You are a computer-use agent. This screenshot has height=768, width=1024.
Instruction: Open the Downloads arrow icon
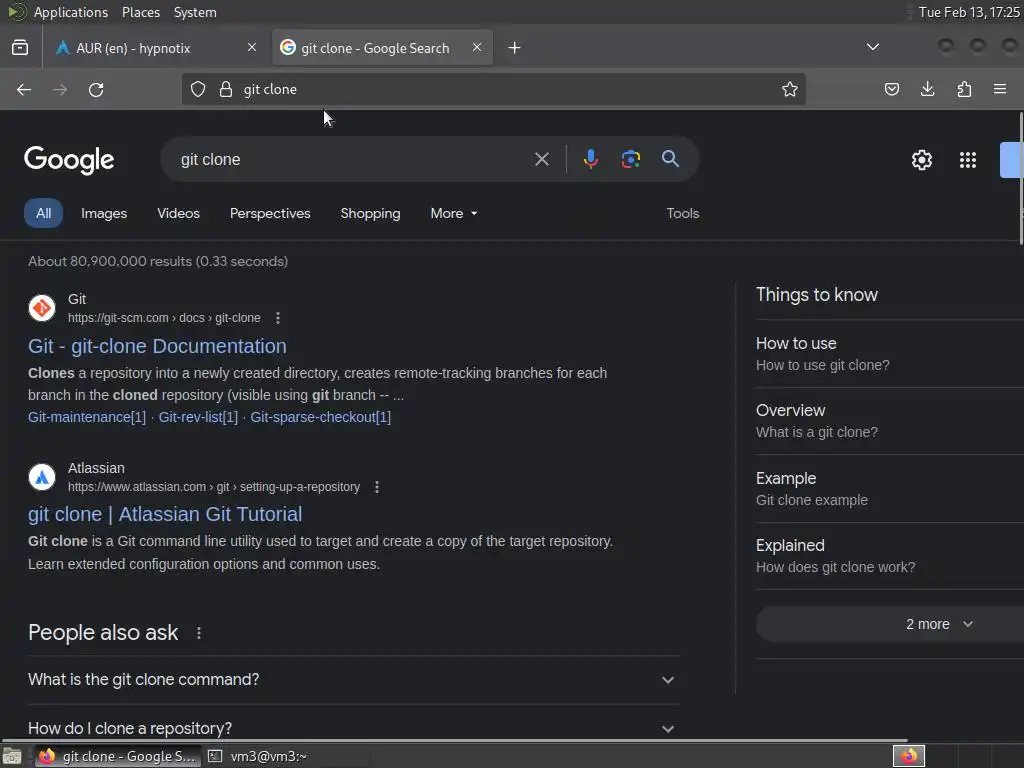click(927, 89)
